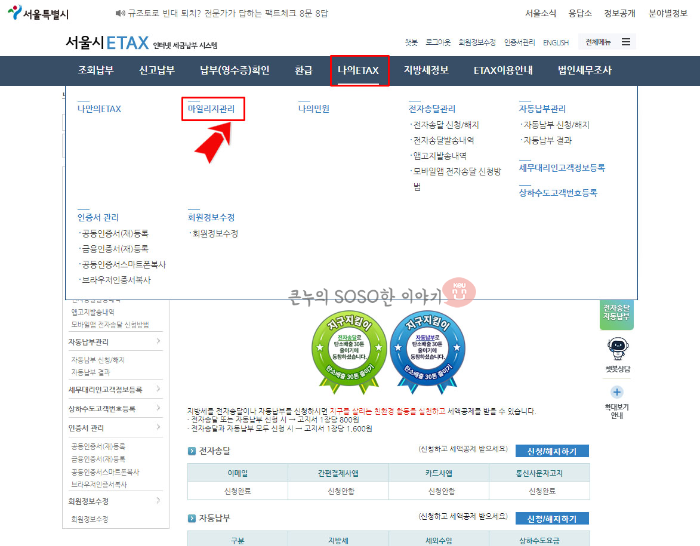Open 전자송달관리 heading in the dropdown
Viewport: 700px width, 546px height.
432,109
